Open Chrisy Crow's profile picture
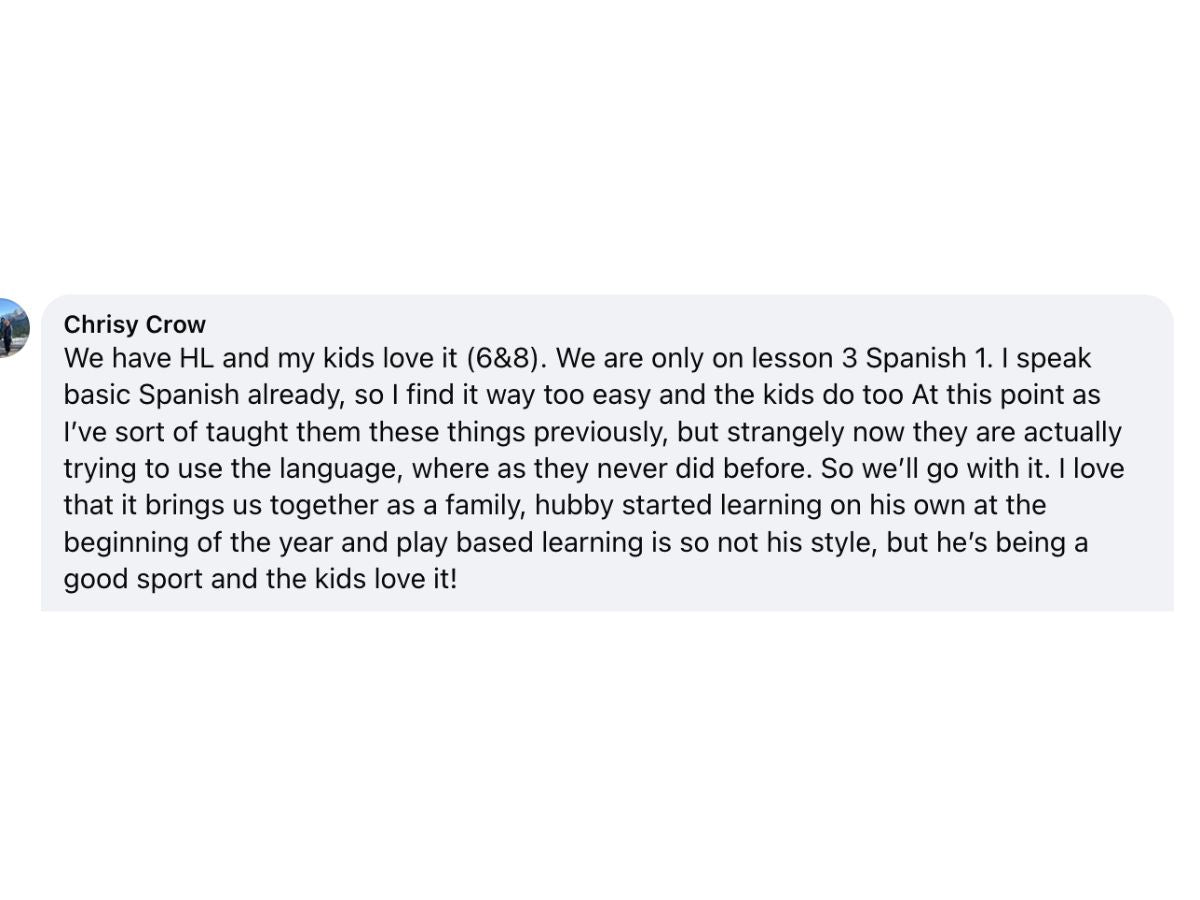 [12, 327]
